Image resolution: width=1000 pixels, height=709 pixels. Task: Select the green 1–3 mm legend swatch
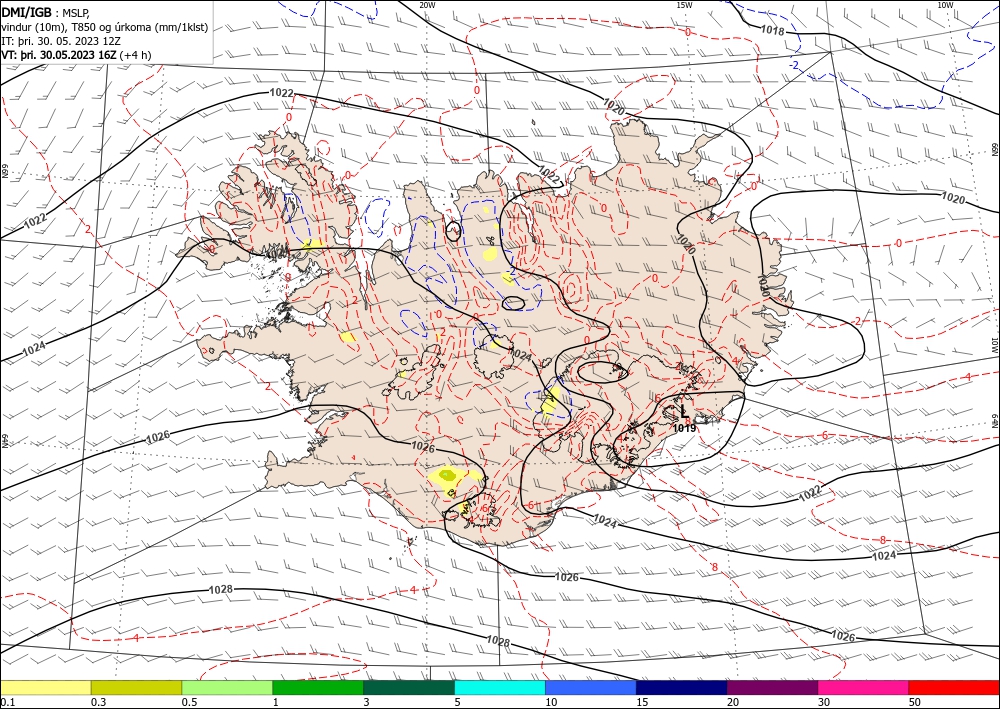[318, 687]
